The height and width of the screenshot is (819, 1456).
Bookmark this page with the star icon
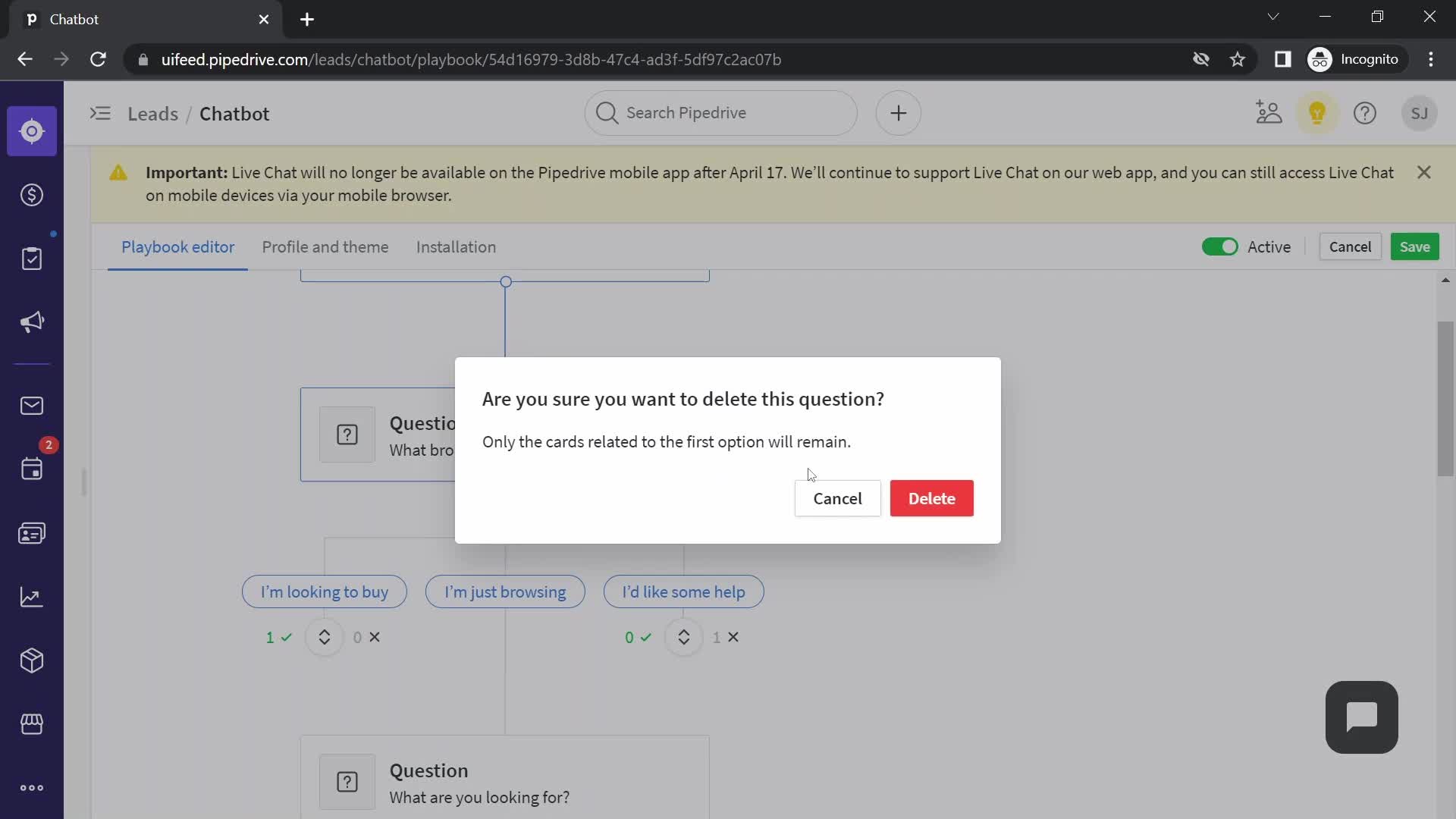pos(1238,59)
